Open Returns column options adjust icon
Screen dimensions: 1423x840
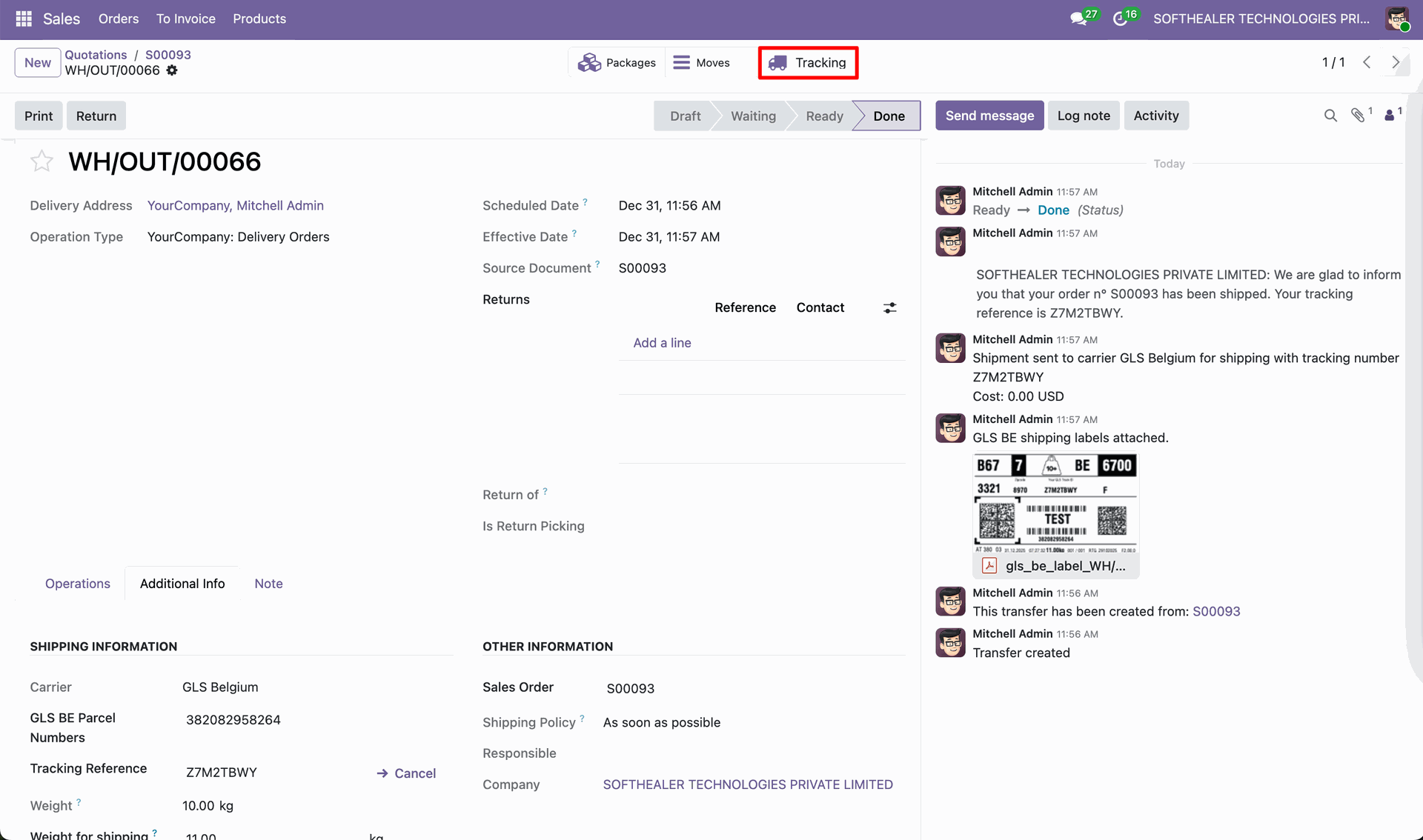point(890,307)
